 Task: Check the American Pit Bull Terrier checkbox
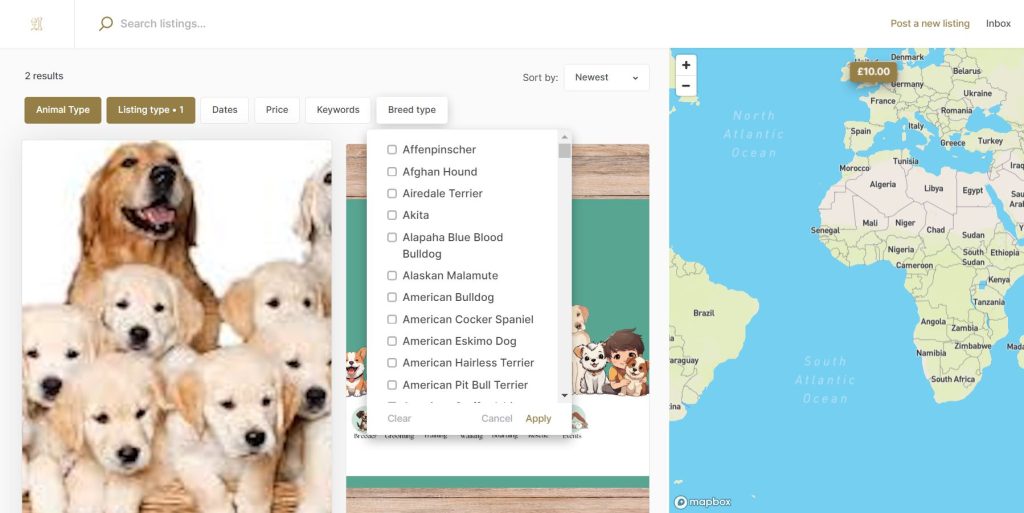click(392, 384)
